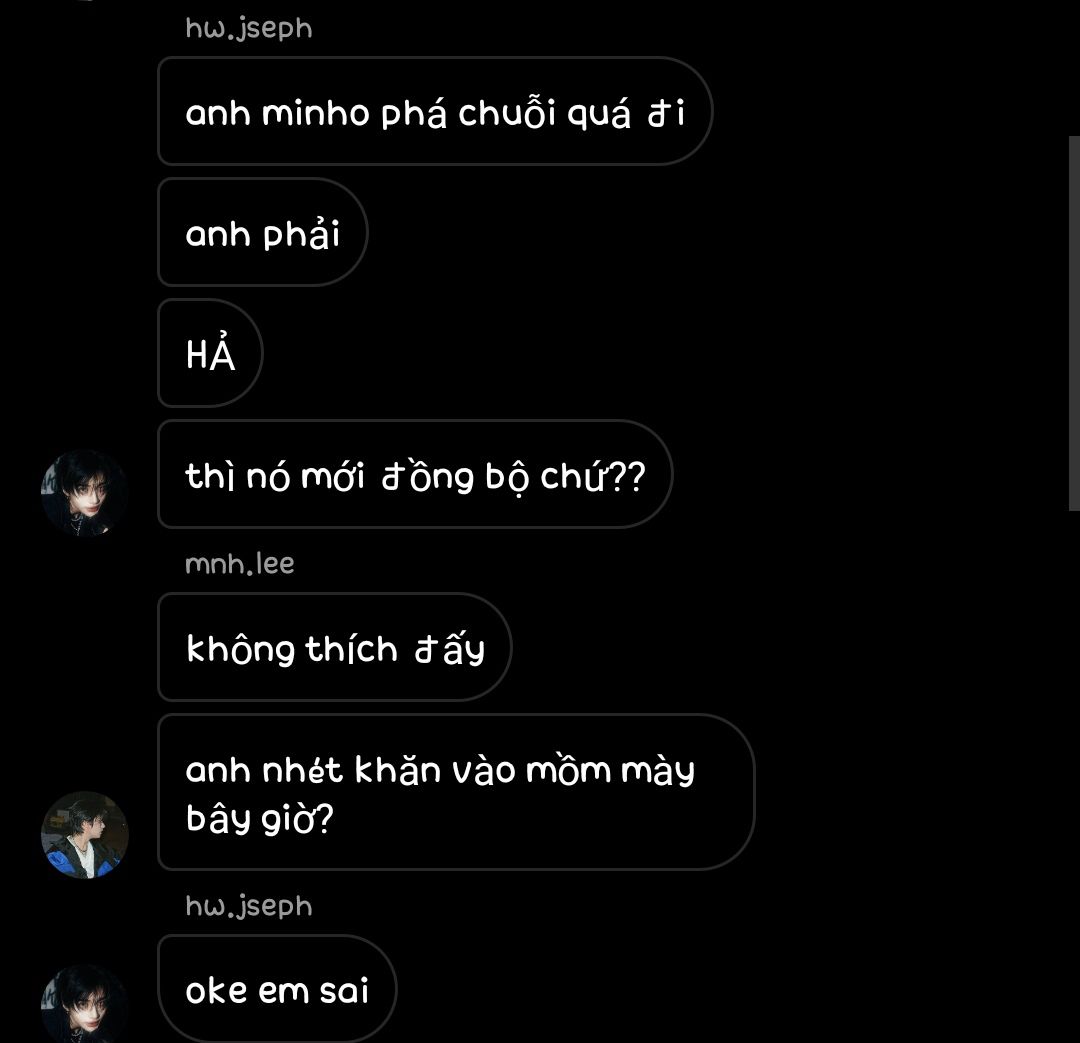Open hw.jseph username above 'oke em sai'

click(249, 906)
